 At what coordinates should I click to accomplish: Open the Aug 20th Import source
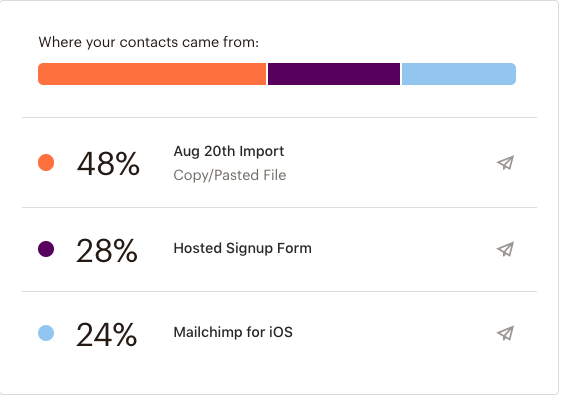[229, 151]
